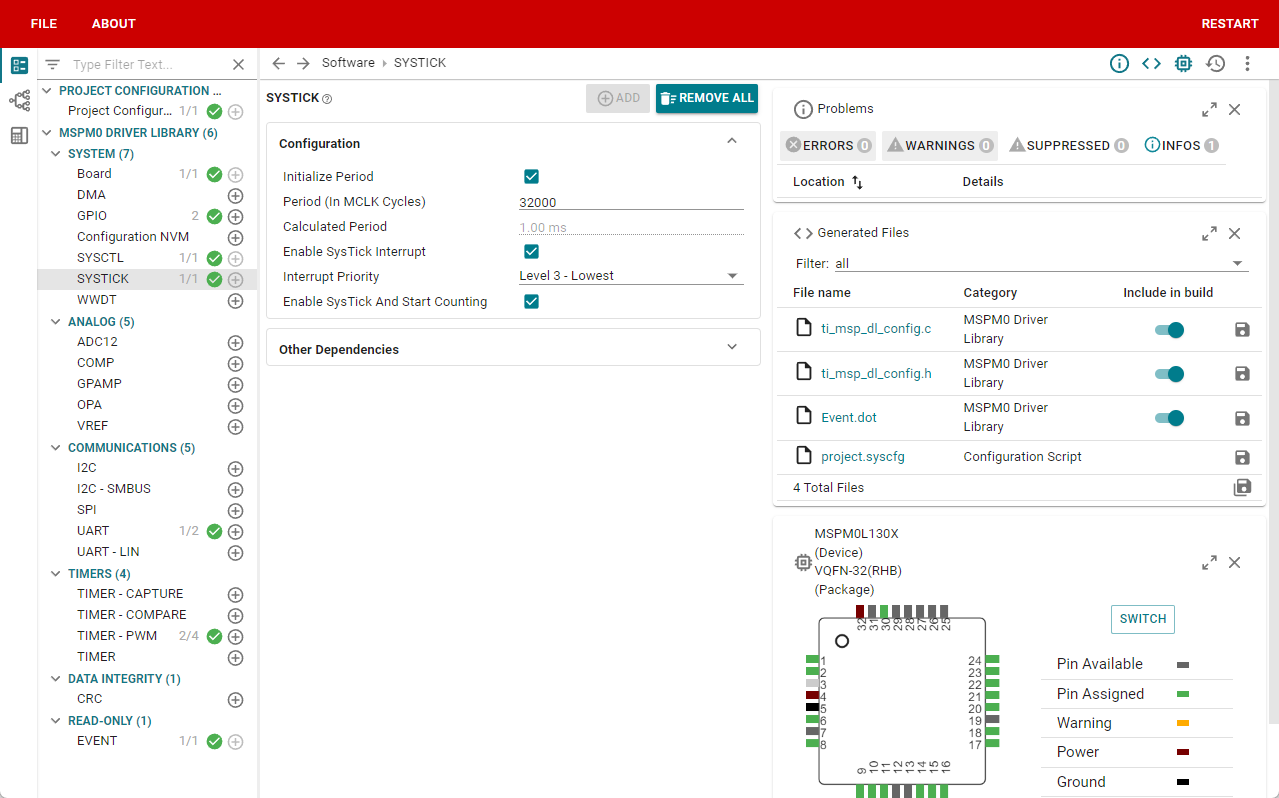Save all generated files

point(1242,488)
